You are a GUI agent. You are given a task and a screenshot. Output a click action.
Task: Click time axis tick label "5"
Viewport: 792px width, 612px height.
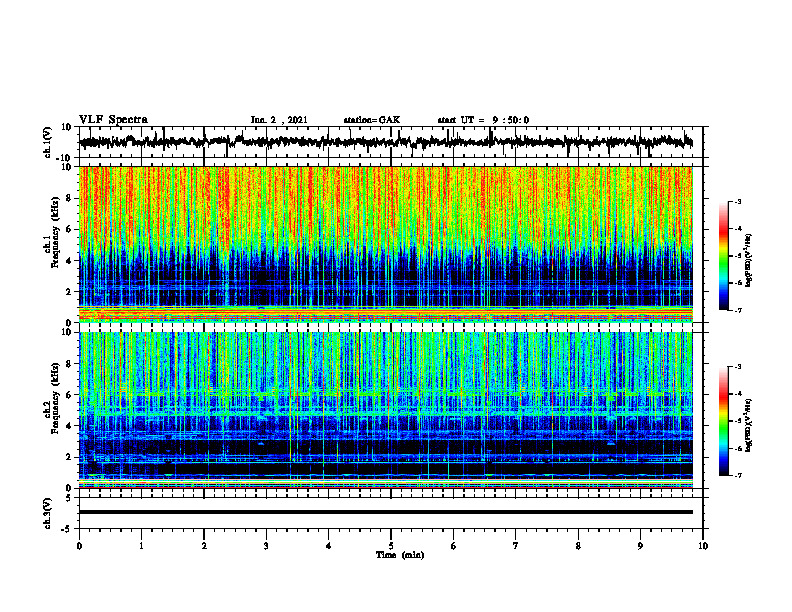coord(391,546)
